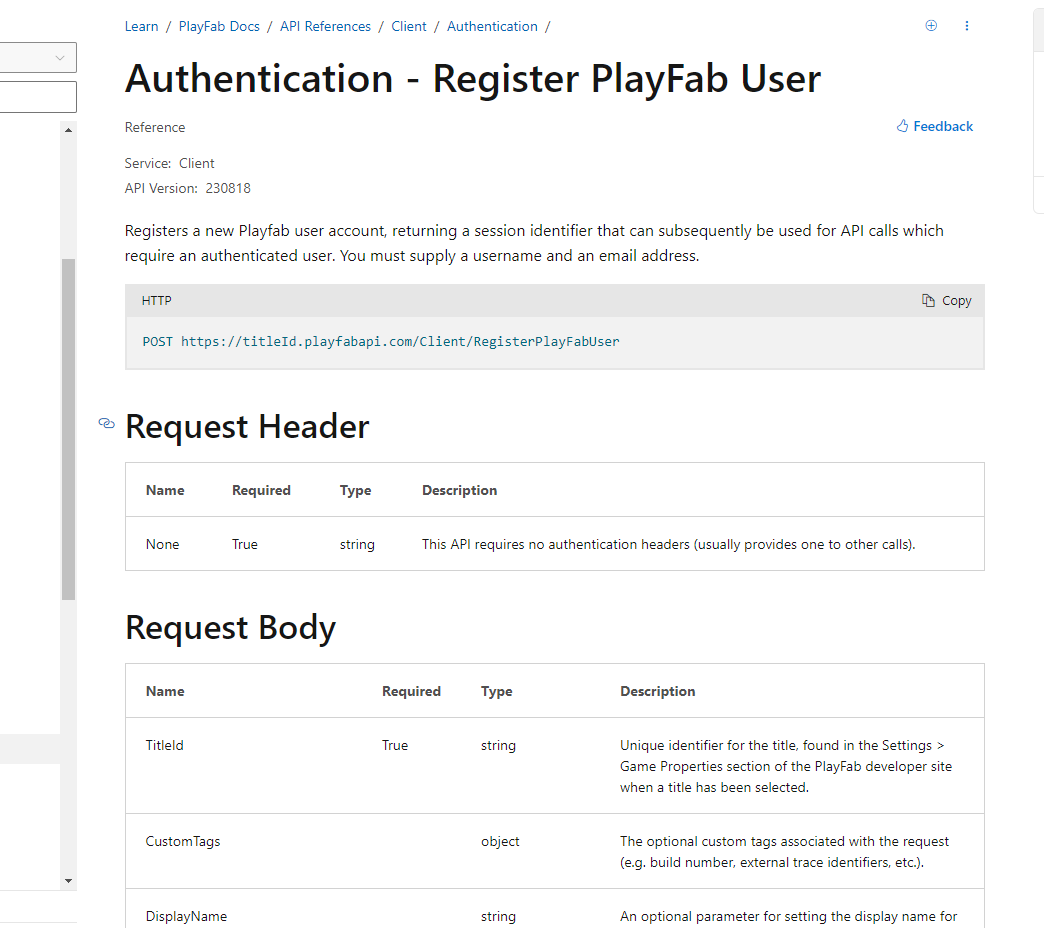Click 'DisplayName' row name cell
This screenshot has height=928, width=1044.
point(186,917)
